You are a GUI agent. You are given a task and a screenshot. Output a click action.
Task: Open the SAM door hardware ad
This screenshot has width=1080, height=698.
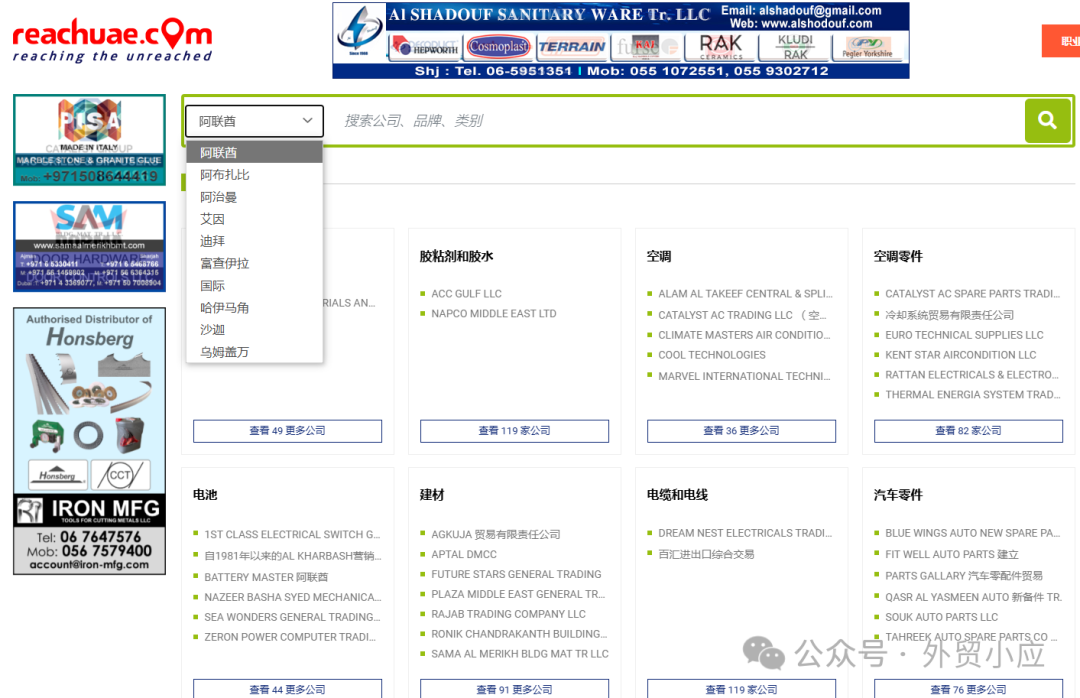point(90,247)
